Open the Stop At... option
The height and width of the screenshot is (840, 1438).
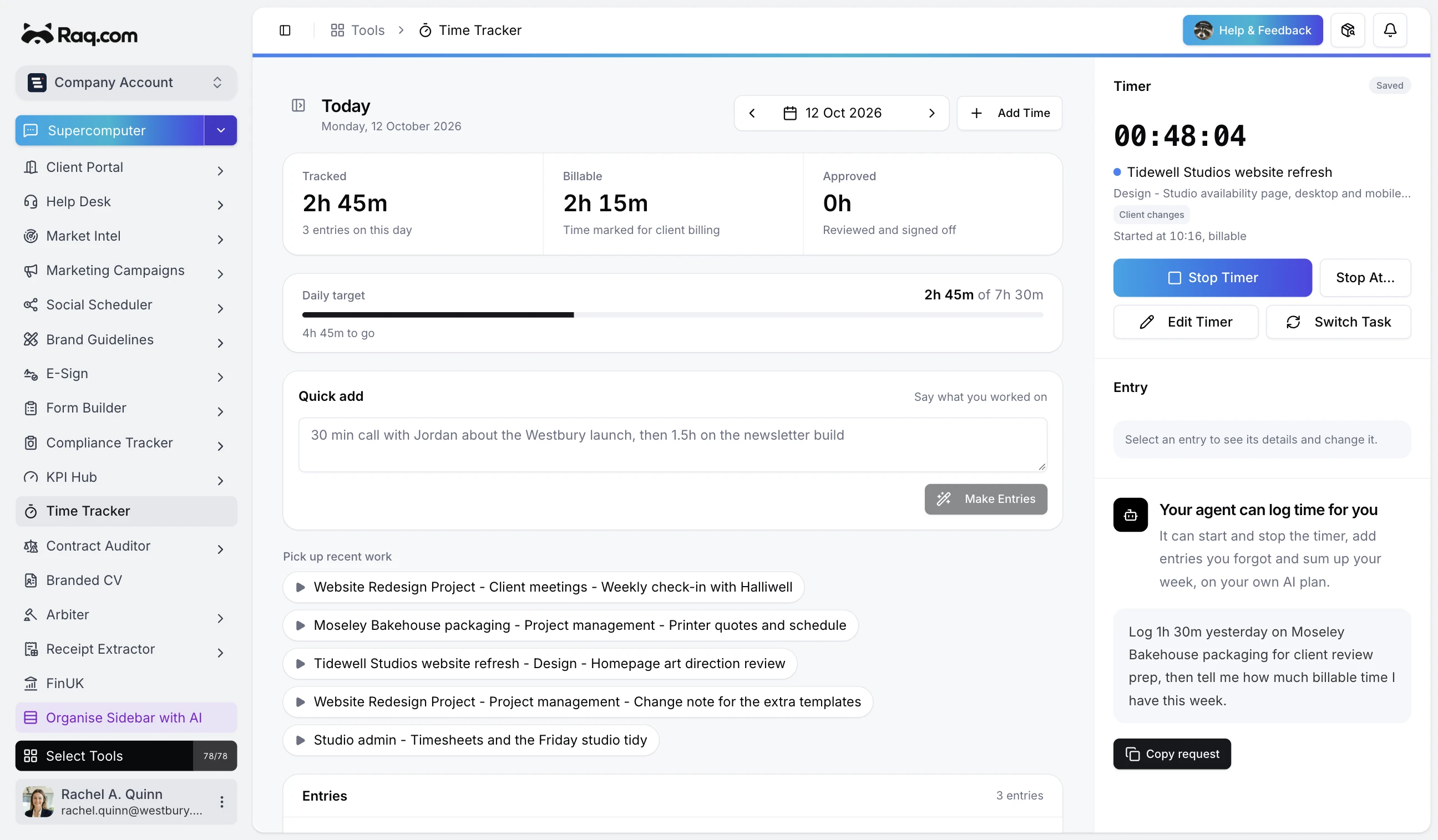pyautogui.click(x=1365, y=278)
